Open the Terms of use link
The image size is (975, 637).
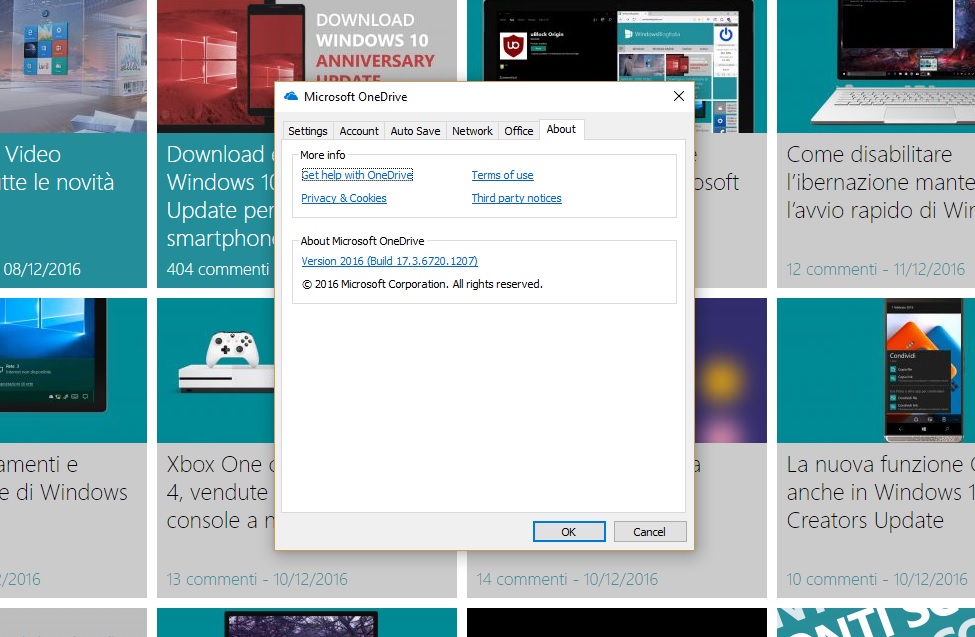502,175
